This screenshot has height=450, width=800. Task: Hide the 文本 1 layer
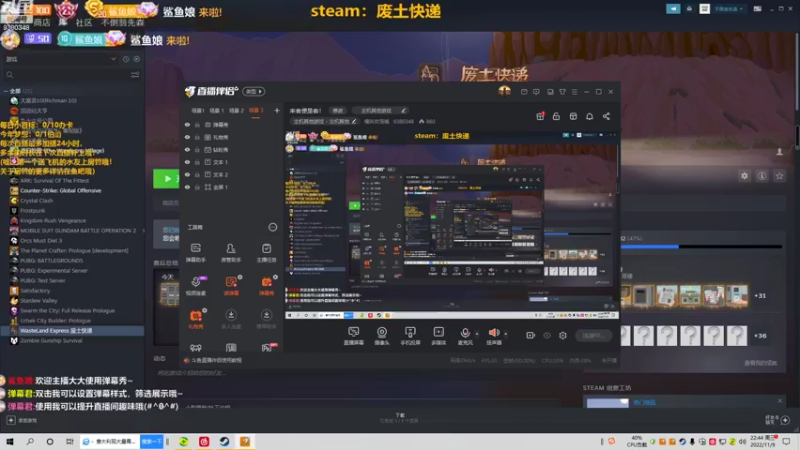(x=187, y=162)
